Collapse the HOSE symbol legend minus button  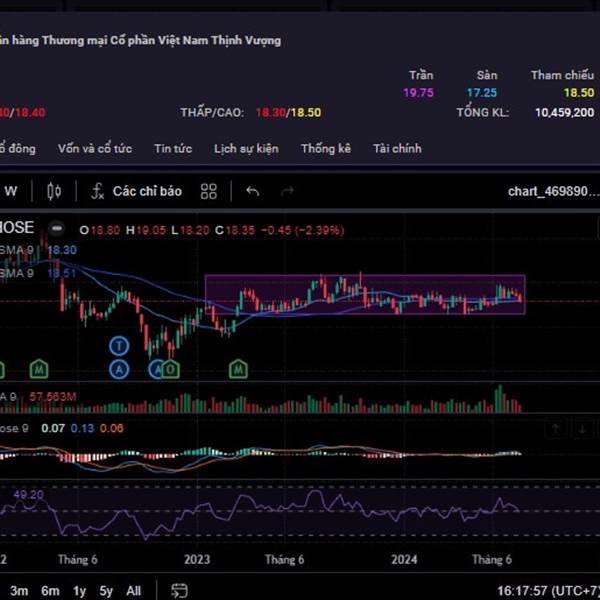[x=57, y=228]
